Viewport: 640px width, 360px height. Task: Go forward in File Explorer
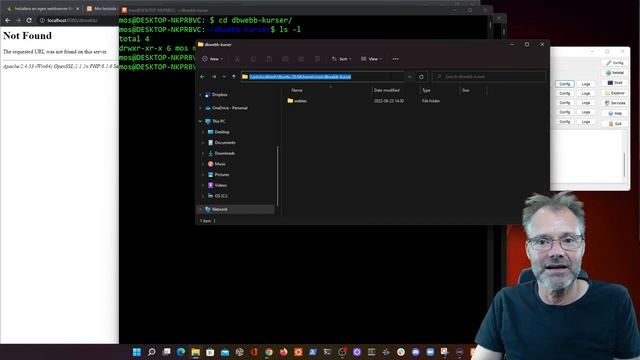(x=213, y=77)
